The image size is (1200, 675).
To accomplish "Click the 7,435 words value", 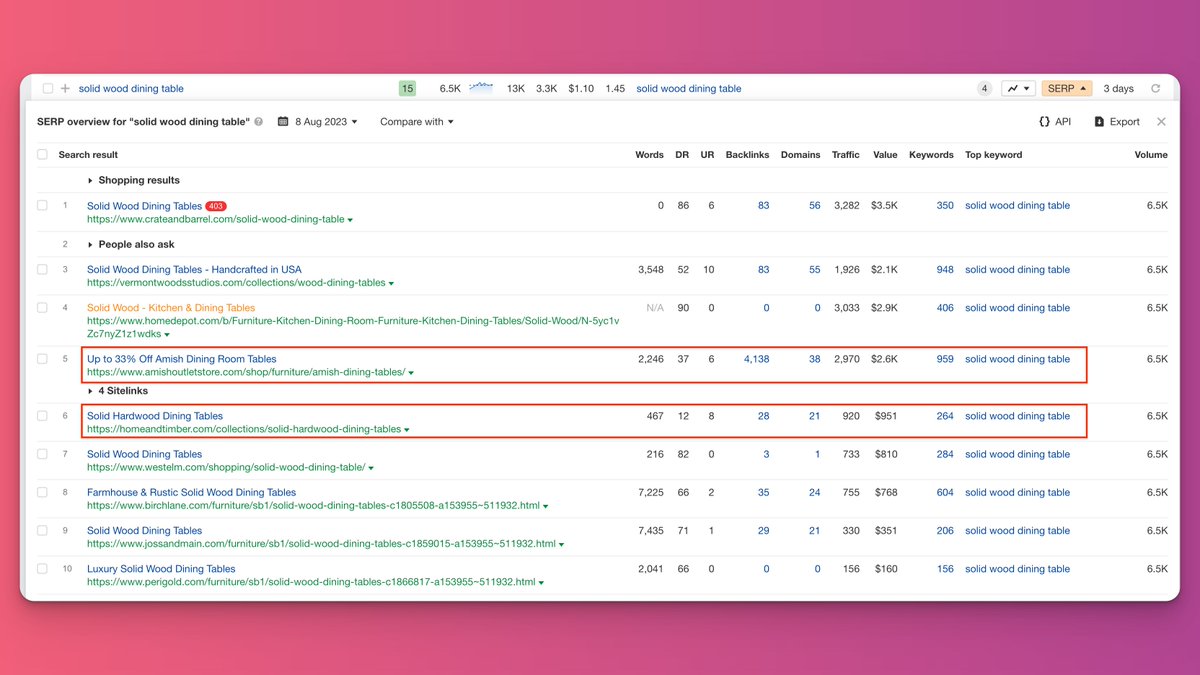I will [649, 531].
